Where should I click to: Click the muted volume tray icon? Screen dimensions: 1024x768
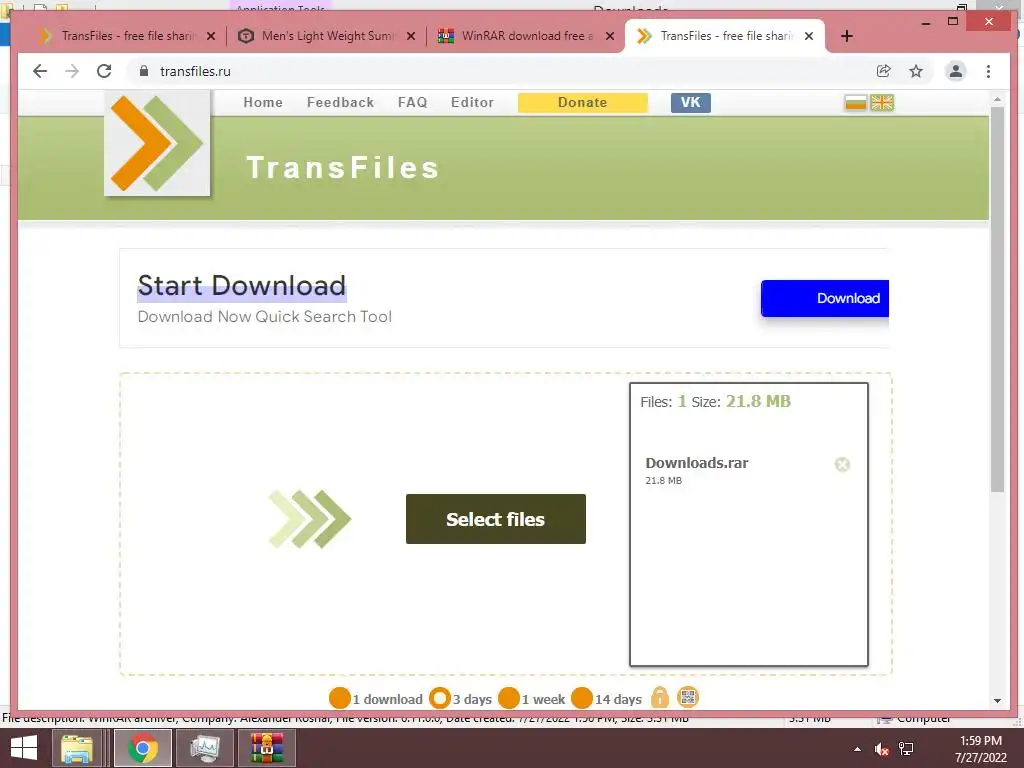[882, 749]
